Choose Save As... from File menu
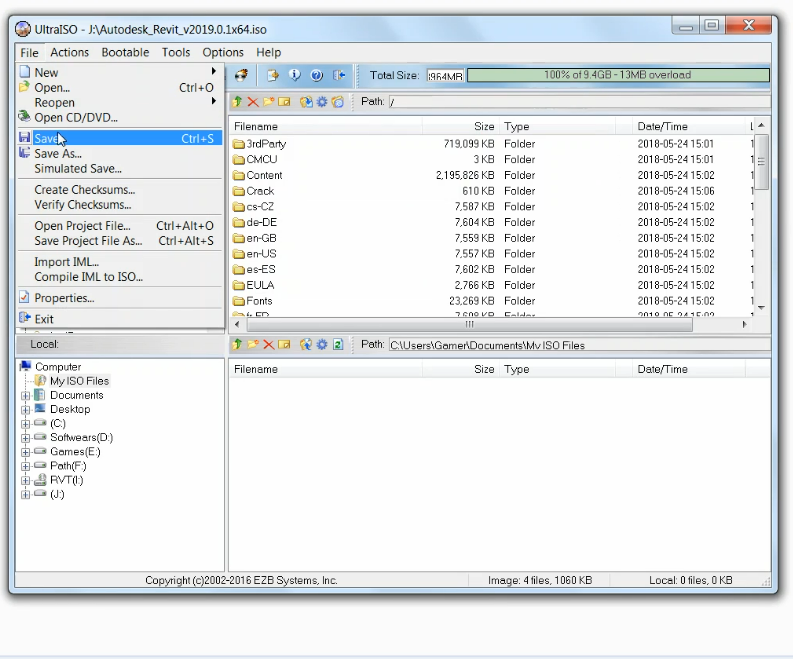 click(x=120, y=153)
